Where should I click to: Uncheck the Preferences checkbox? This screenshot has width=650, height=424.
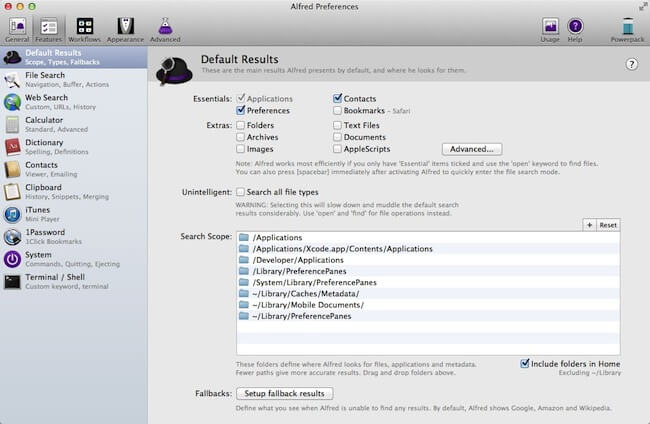[x=240, y=110]
